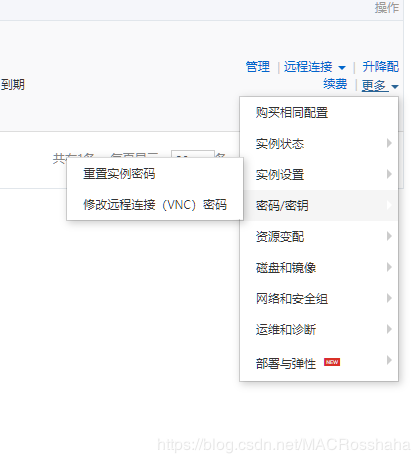This screenshot has width=420, height=463.
Task: Select 密码/密钥 menu item
Action: pyautogui.click(x=319, y=205)
